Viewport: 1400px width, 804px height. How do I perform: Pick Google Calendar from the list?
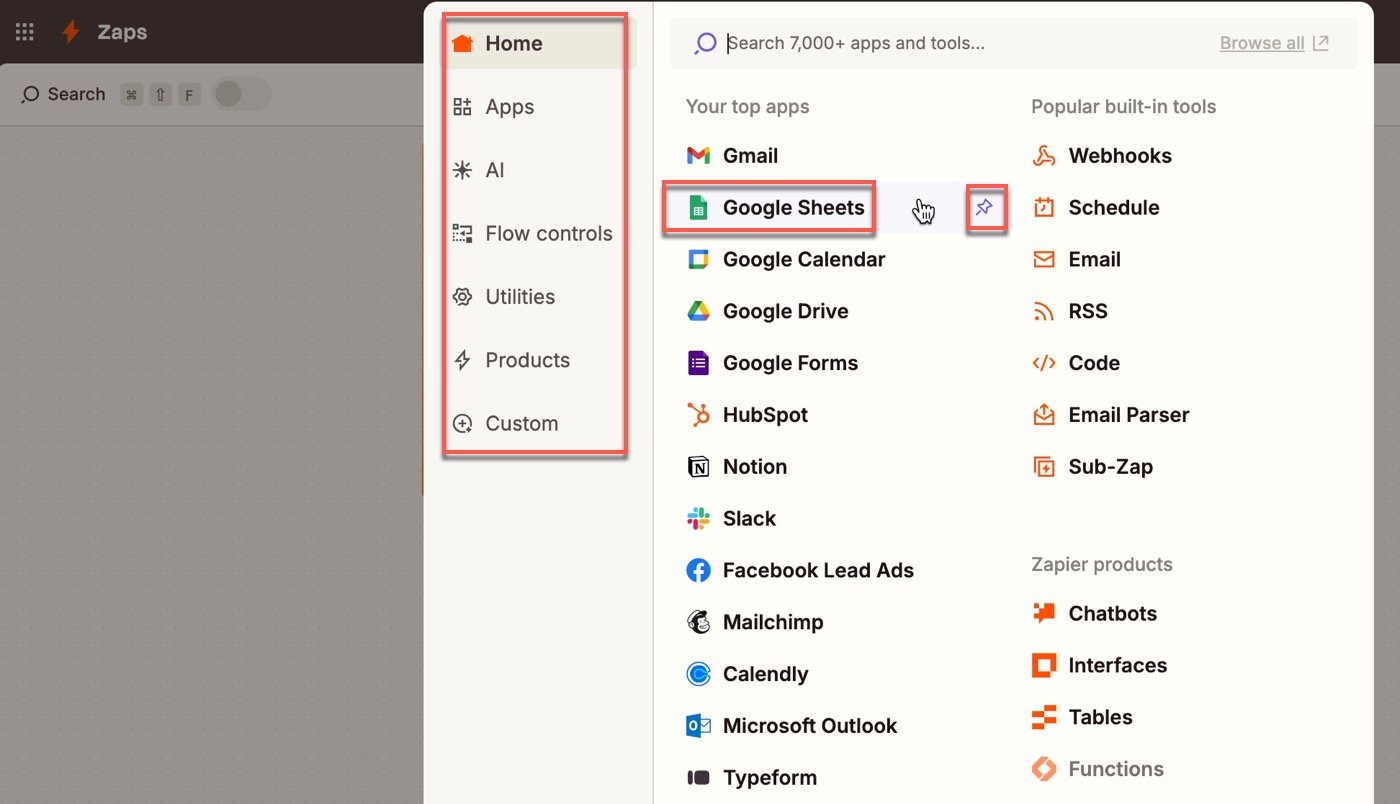pos(786,259)
